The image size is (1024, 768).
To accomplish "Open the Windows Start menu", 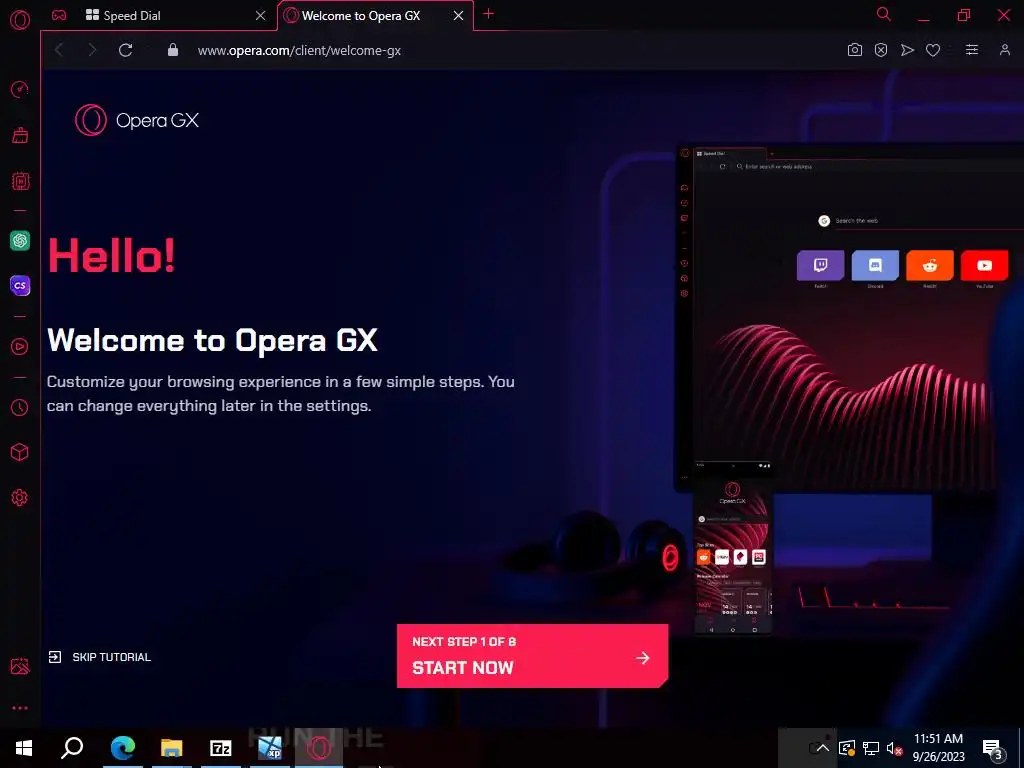I will click(24, 748).
